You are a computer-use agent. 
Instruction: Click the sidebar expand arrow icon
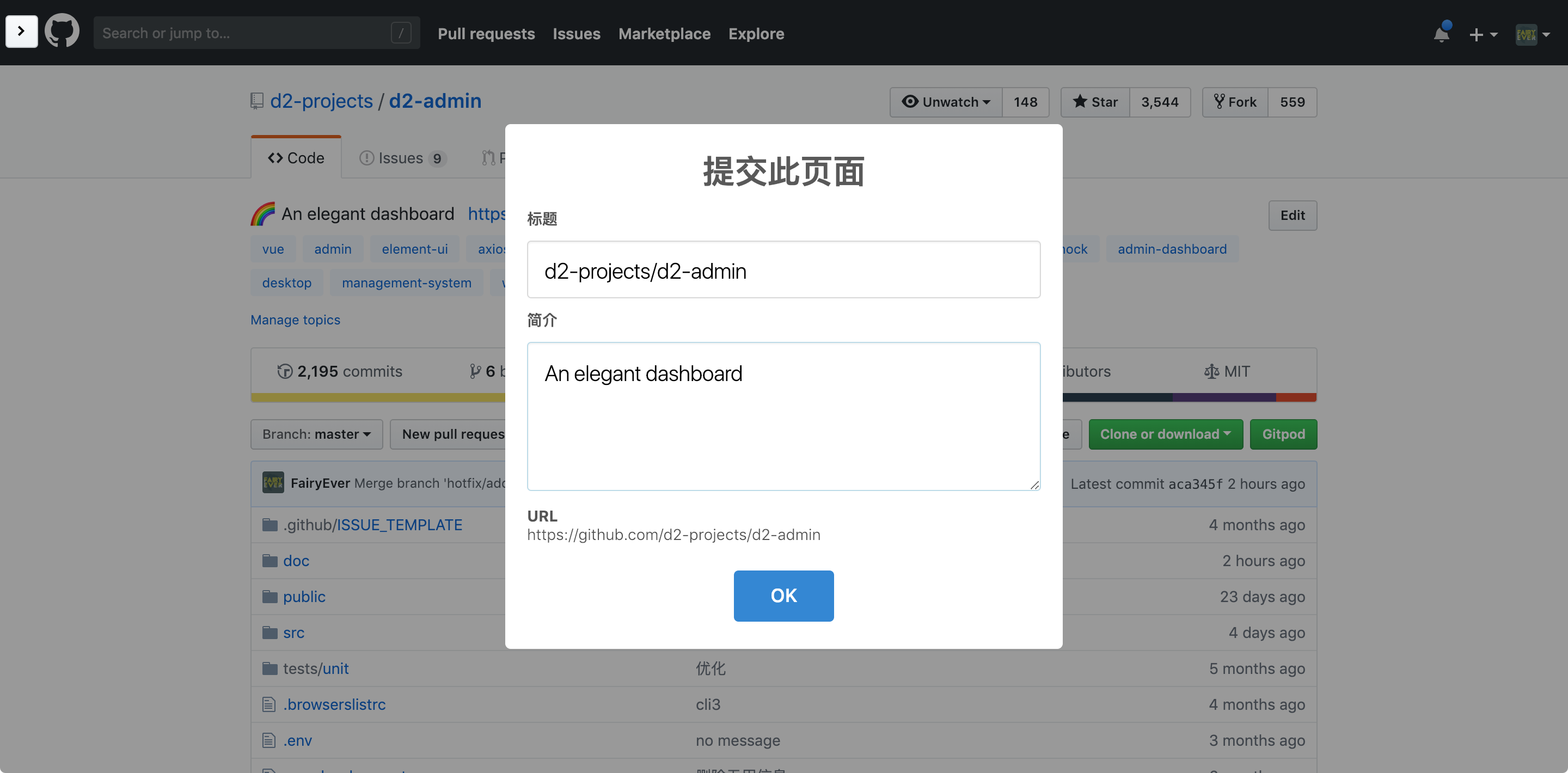click(21, 31)
